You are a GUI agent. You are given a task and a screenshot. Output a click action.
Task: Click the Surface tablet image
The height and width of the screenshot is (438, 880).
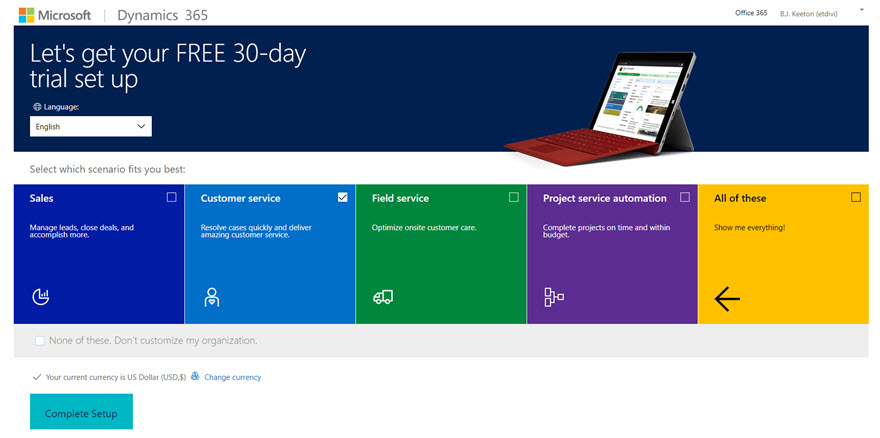click(601, 108)
